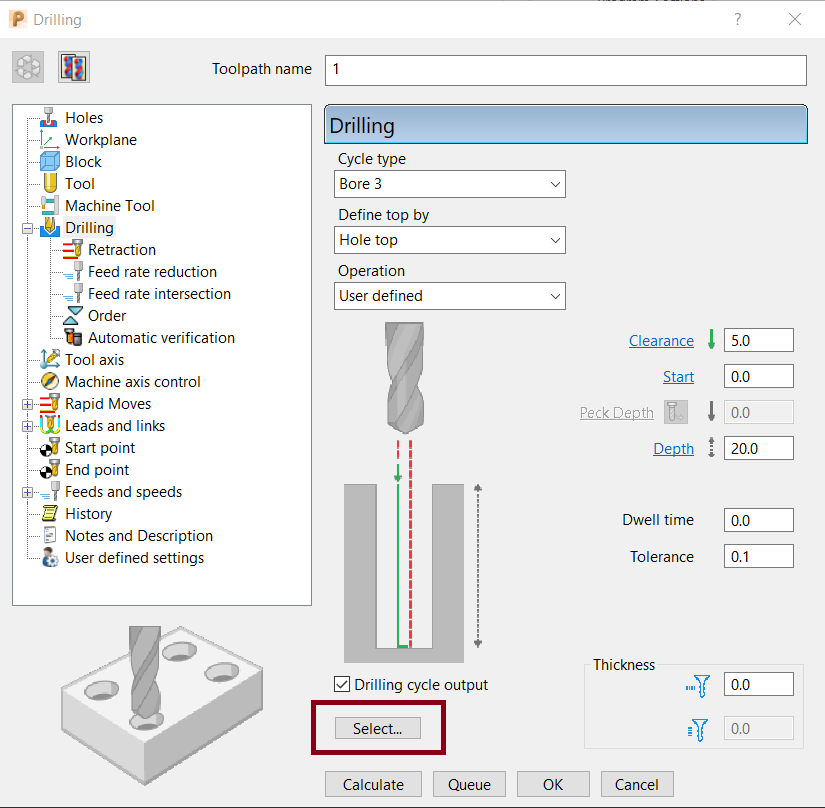Open the Clearance link

pos(661,340)
